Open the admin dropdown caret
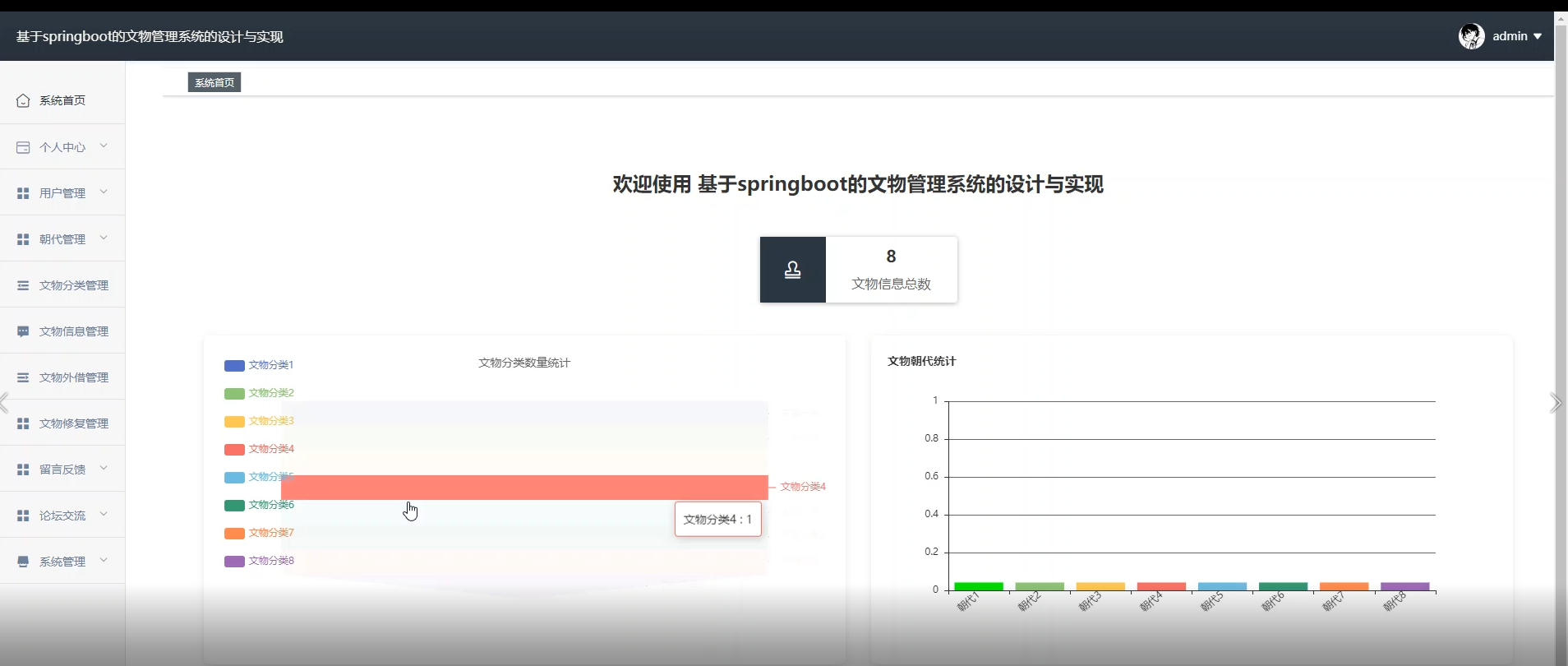Image resolution: width=1568 pixels, height=666 pixels. [x=1538, y=36]
